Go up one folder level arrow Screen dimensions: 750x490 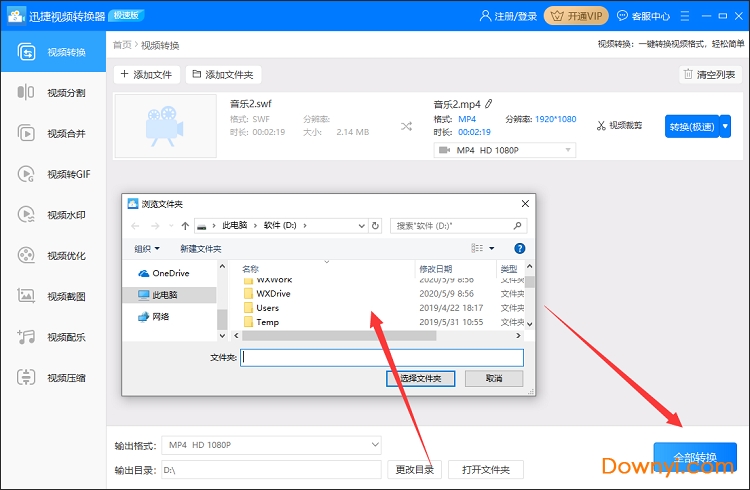tap(185, 225)
